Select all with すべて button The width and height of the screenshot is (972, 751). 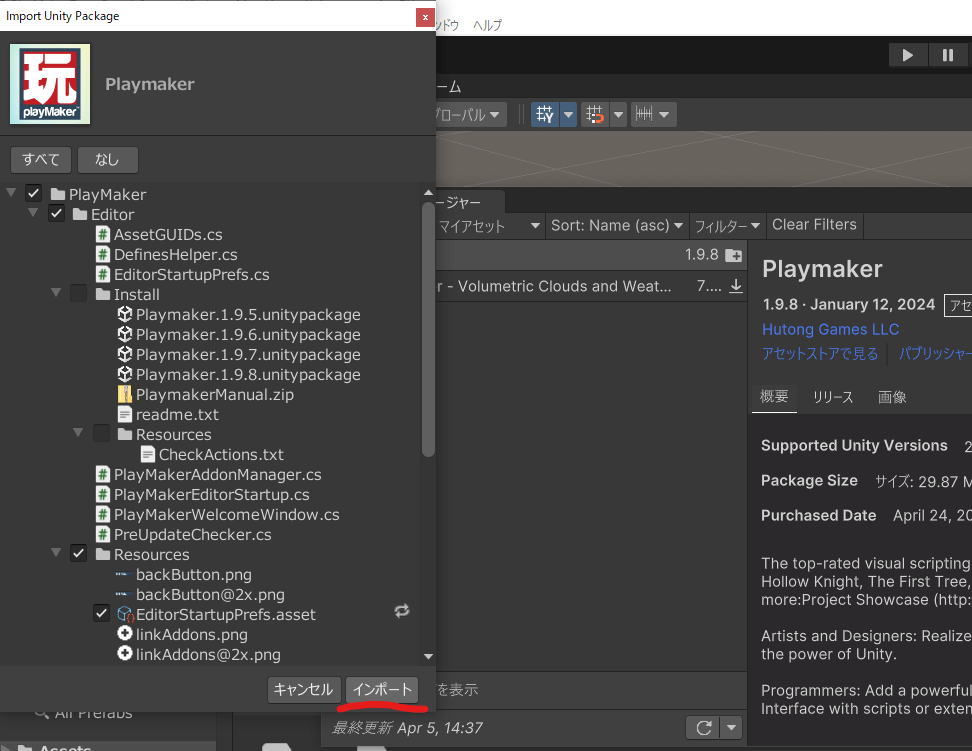(x=41, y=160)
